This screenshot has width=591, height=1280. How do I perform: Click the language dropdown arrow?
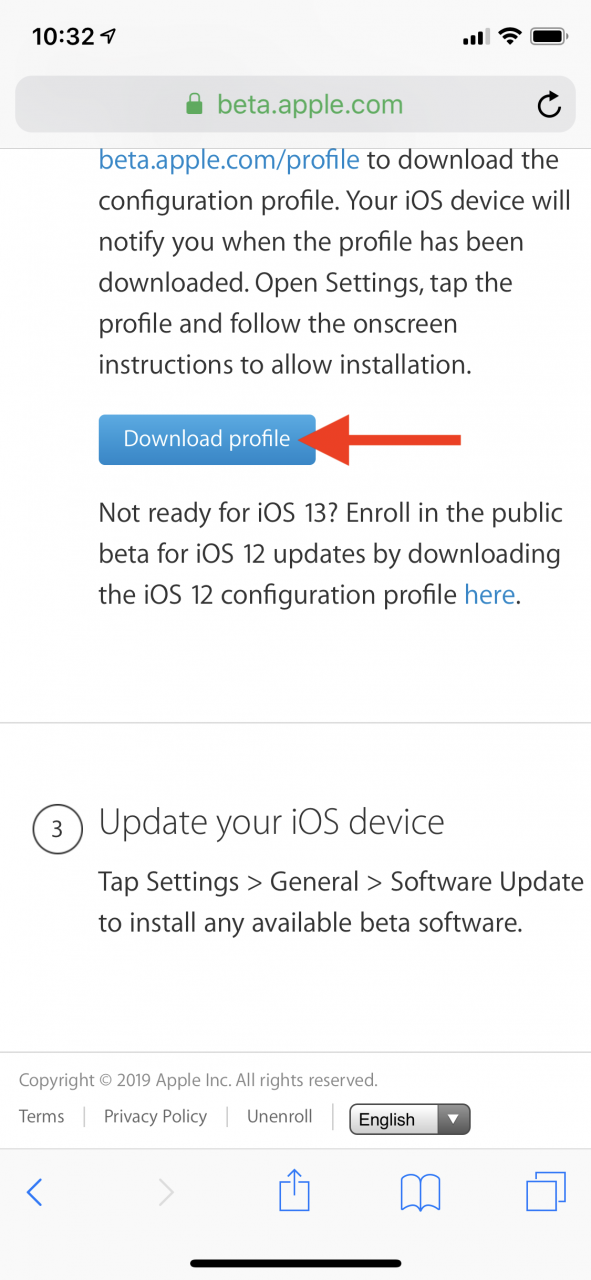[x=454, y=1119]
